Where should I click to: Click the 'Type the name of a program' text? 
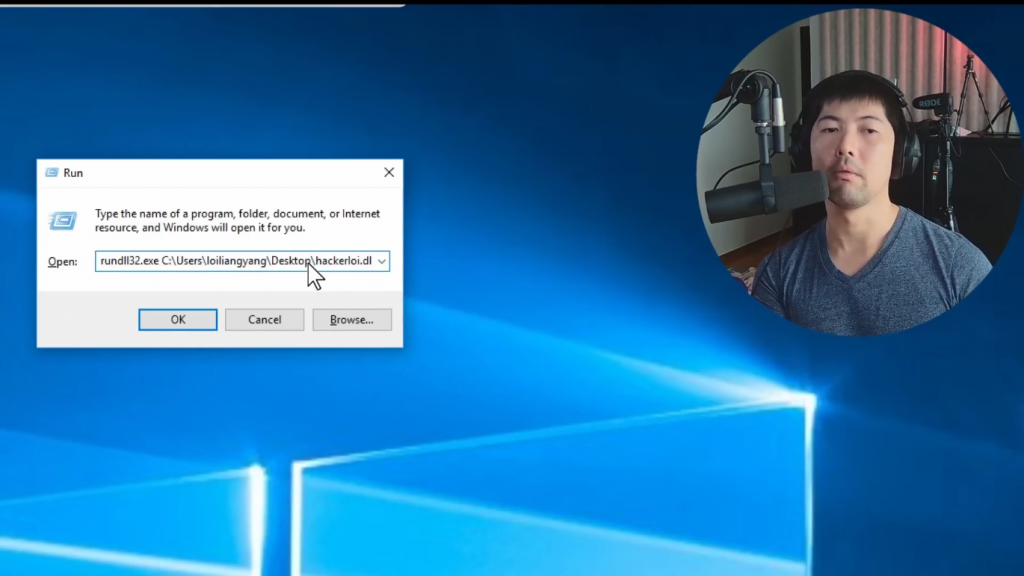pos(238,221)
